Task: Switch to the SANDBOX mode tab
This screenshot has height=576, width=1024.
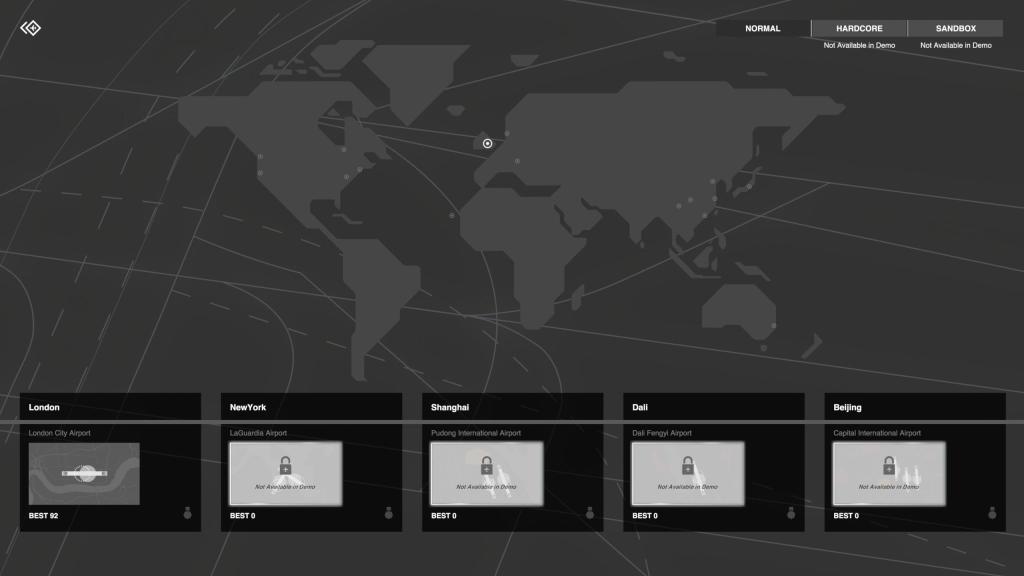Action: click(955, 29)
